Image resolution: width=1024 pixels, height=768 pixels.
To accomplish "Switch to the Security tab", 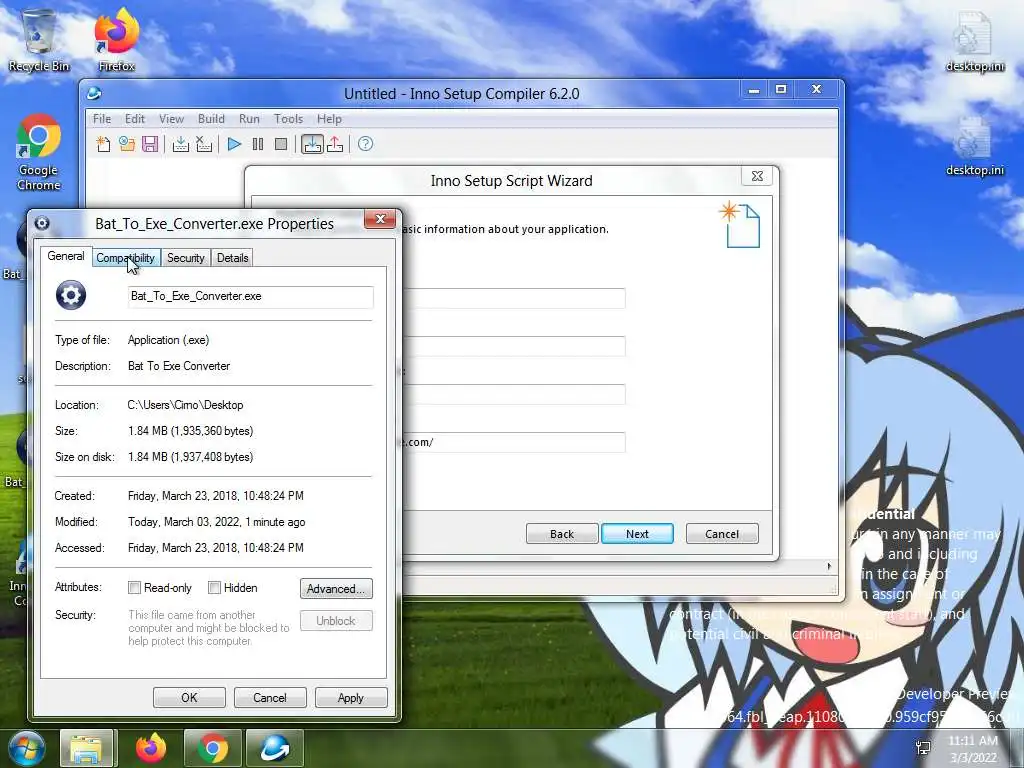I will tap(185, 258).
